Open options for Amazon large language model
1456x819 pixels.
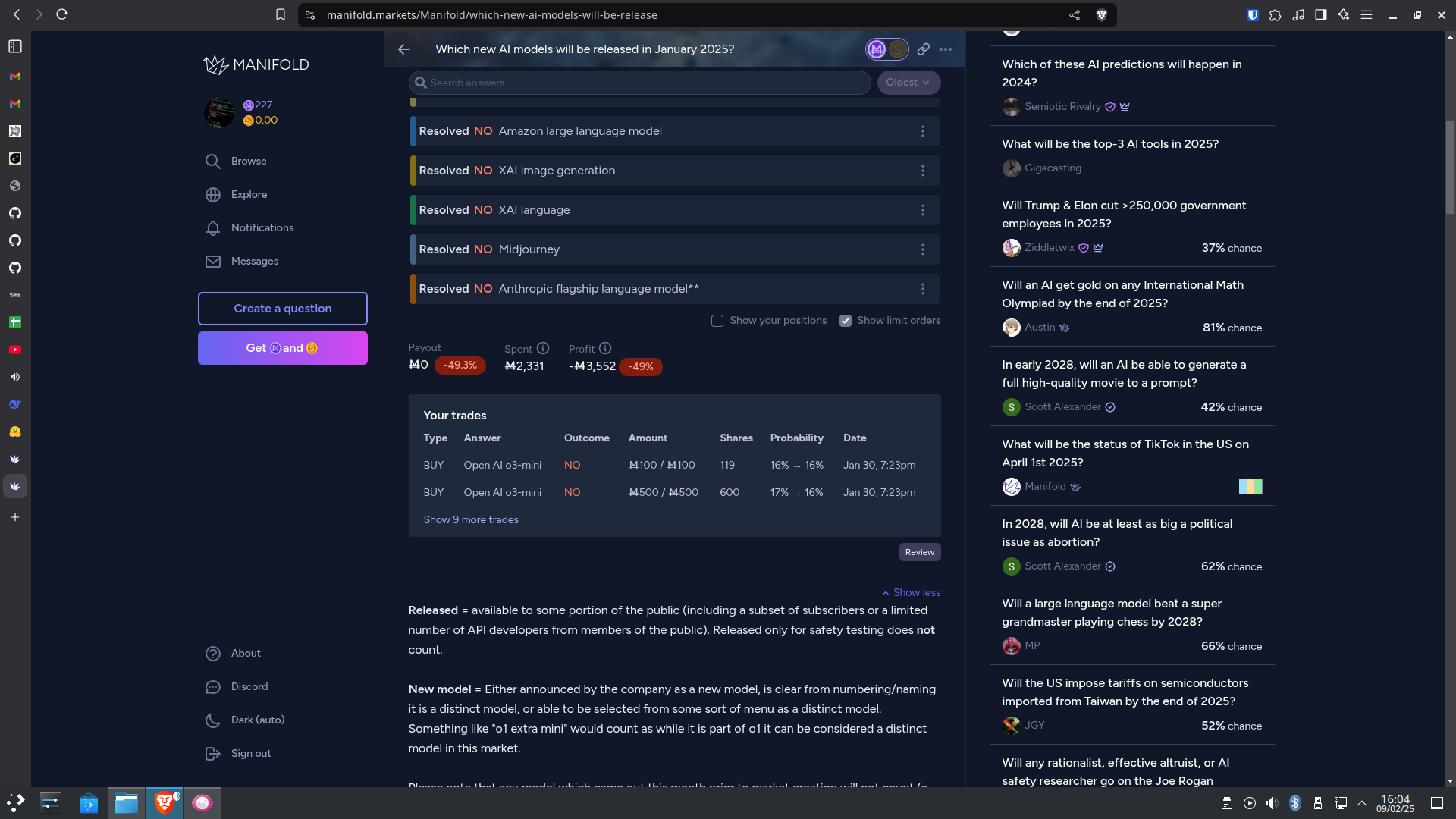[923, 131]
